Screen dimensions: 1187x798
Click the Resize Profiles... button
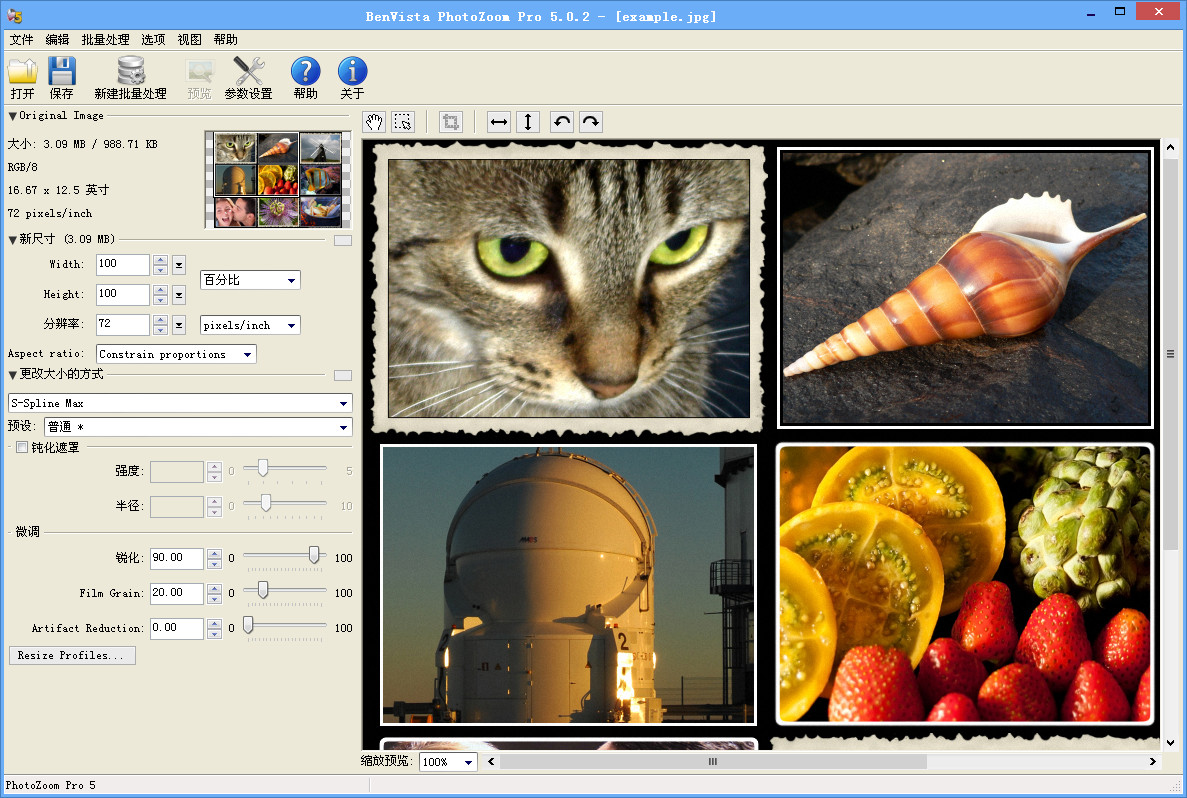pyautogui.click(x=72, y=656)
